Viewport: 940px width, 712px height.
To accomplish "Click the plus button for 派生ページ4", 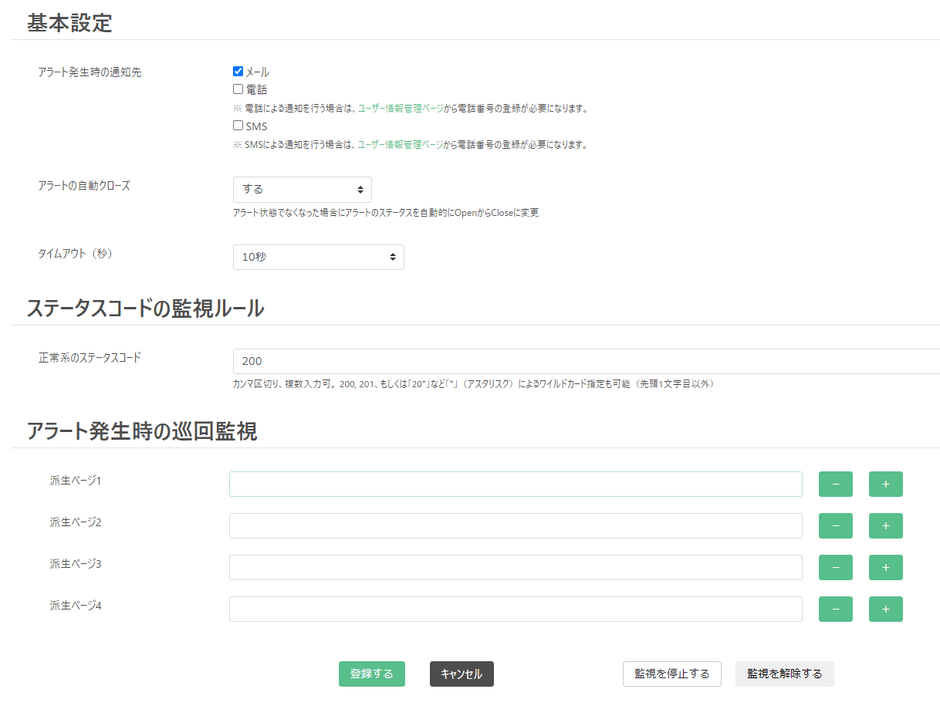I will point(885,609).
